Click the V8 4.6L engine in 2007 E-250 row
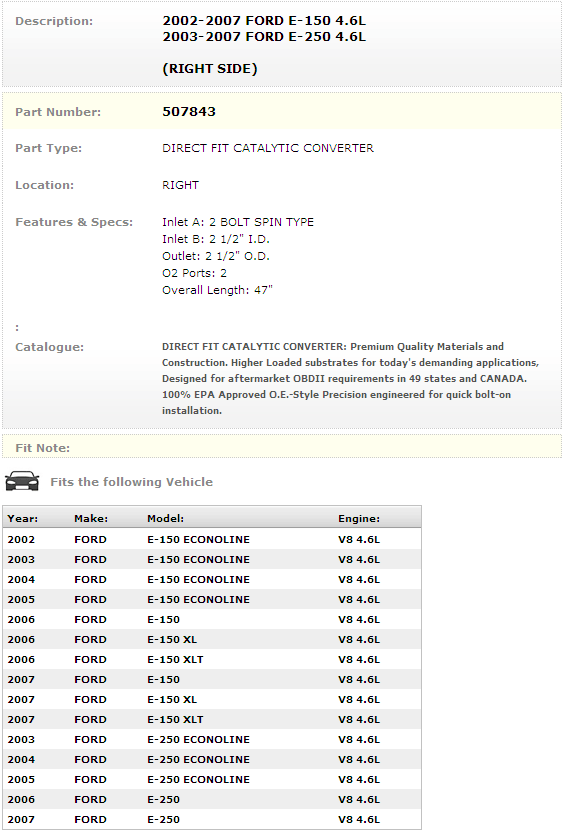The image size is (570, 834). click(359, 820)
